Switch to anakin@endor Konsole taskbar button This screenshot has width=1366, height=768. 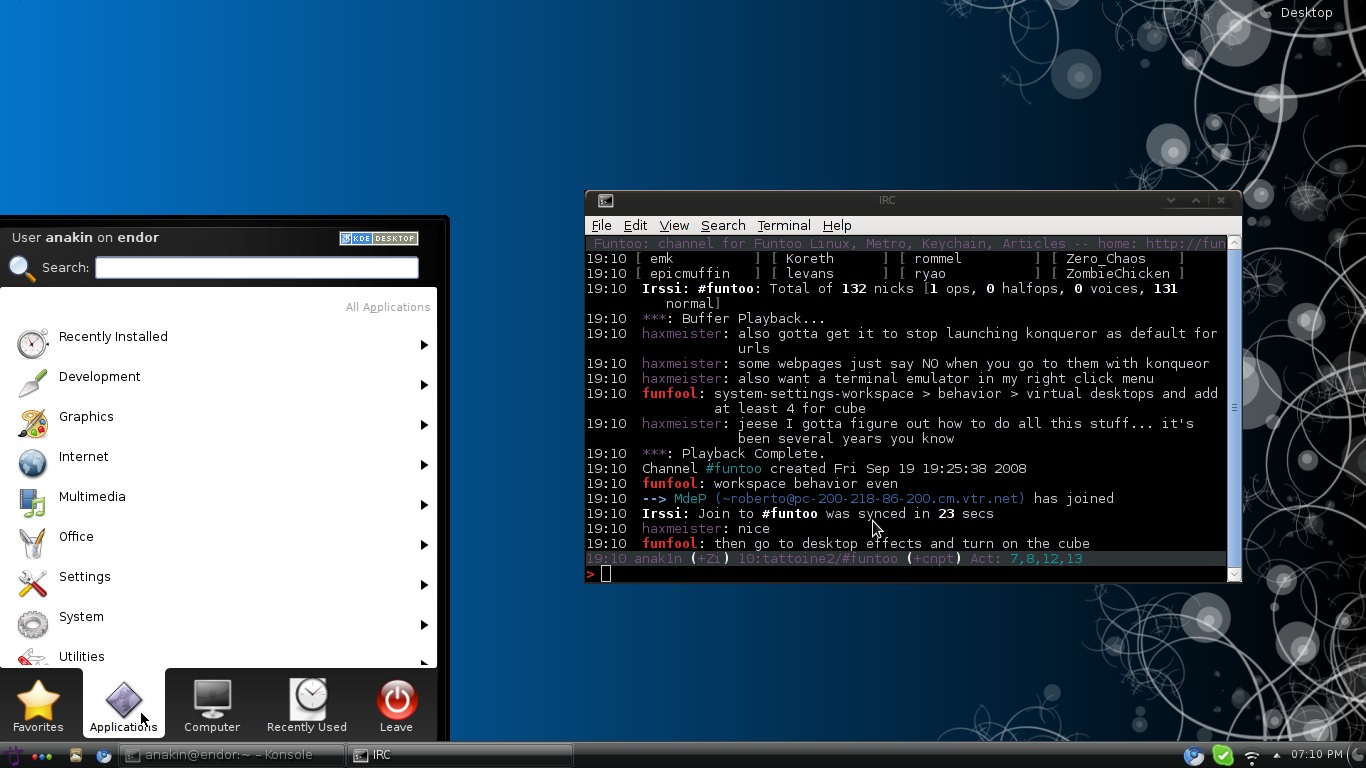point(232,755)
